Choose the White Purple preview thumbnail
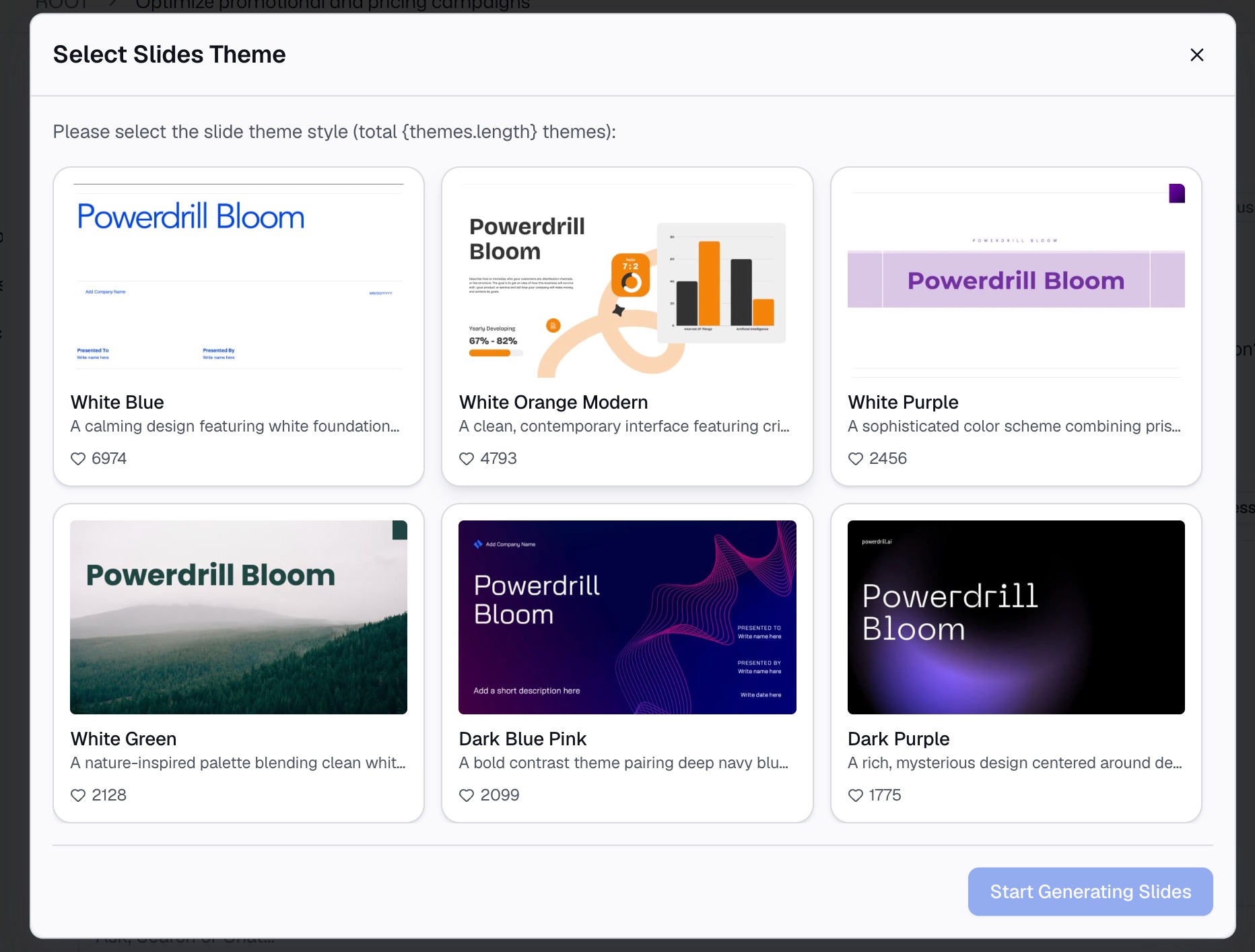Viewport: 1255px width, 952px height. pos(1016,281)
